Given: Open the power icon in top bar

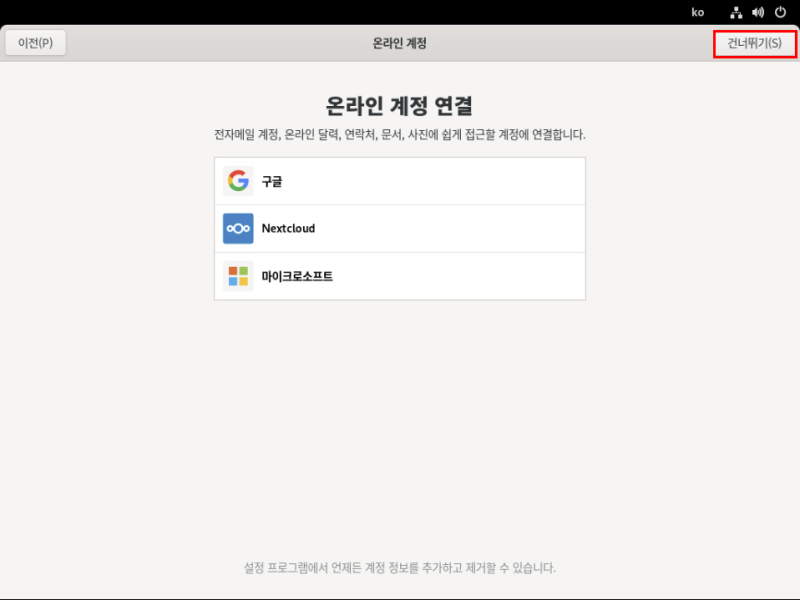Looking at the screenshot, I should tap(781, 13).
